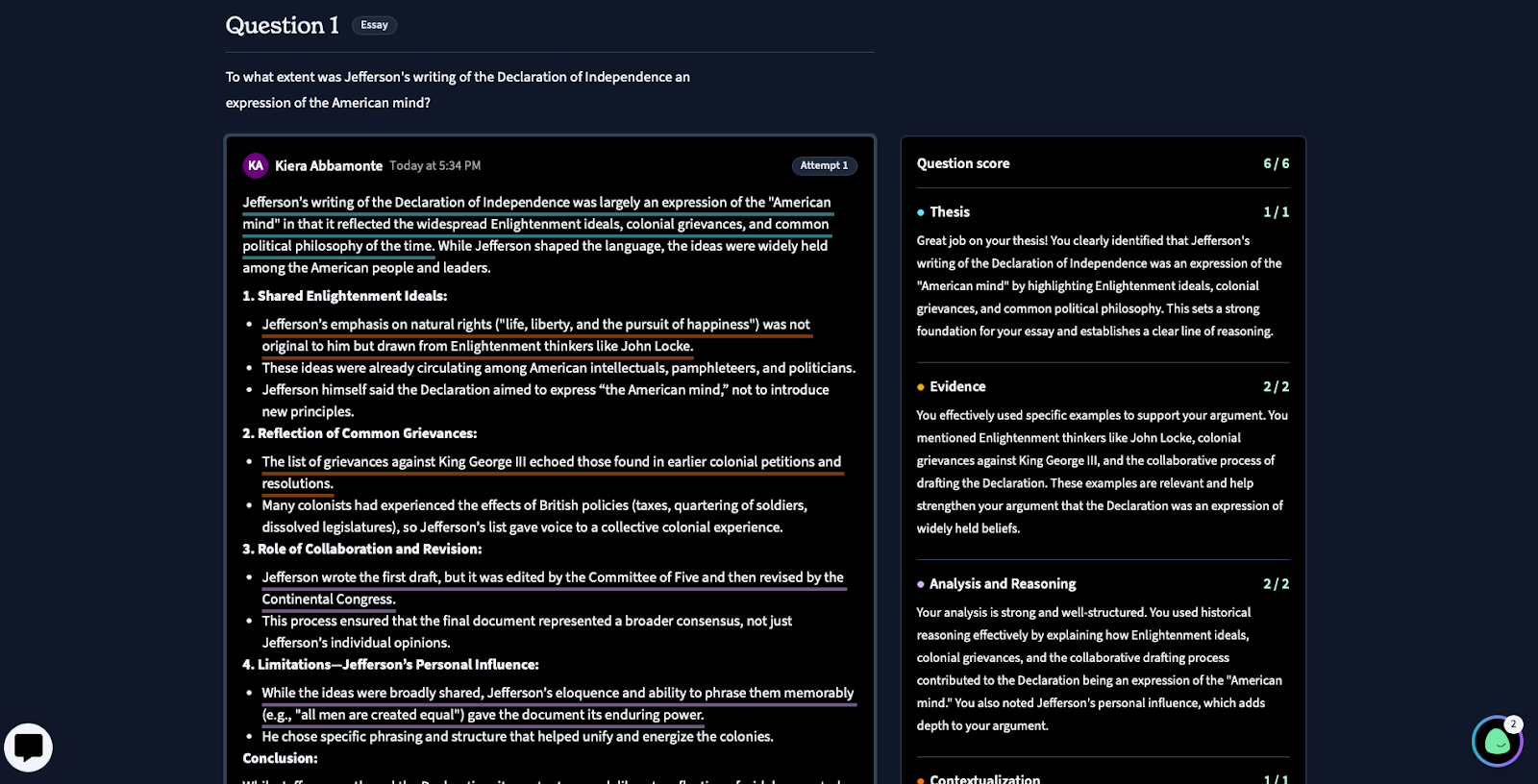Select the Evidence rubric heading

tap(957, 386)
